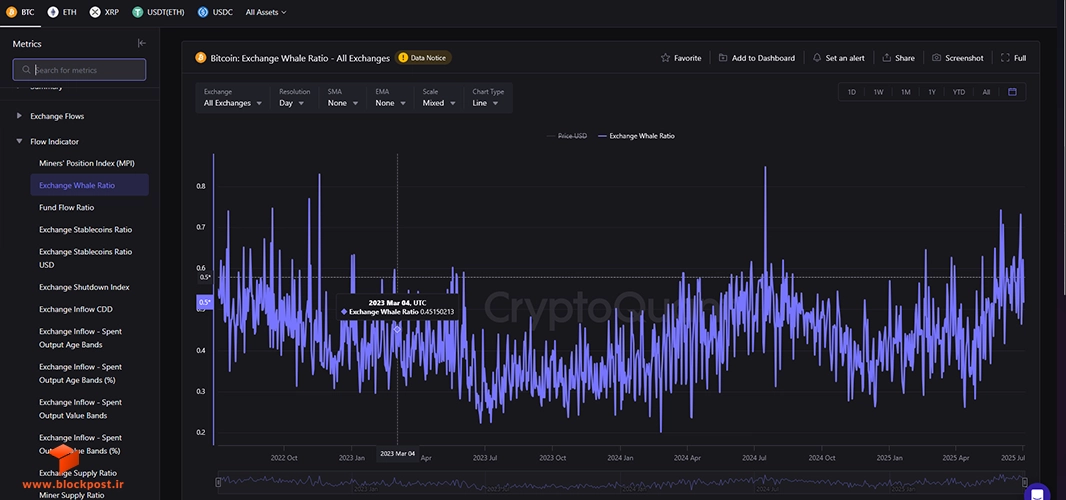This screenshot has width=1066, height=500.
Task: Open the Data Notice badge
Action: (x=424, y=58)
